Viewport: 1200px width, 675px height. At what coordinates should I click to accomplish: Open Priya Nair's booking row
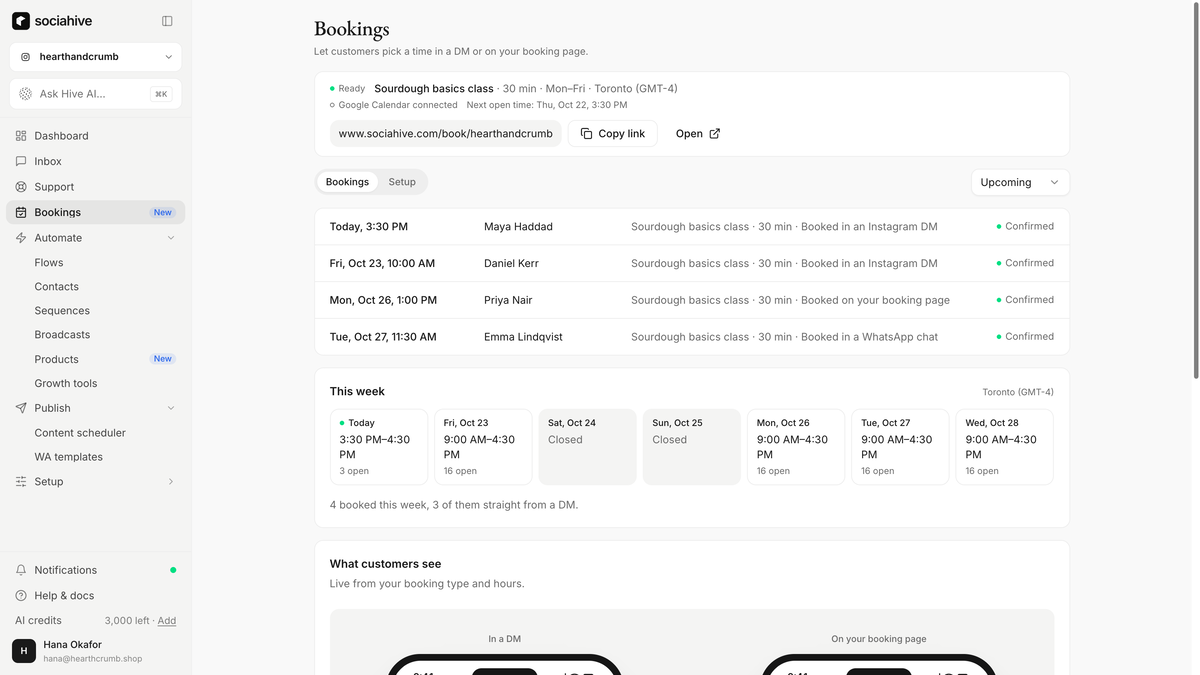coord(692,300)
